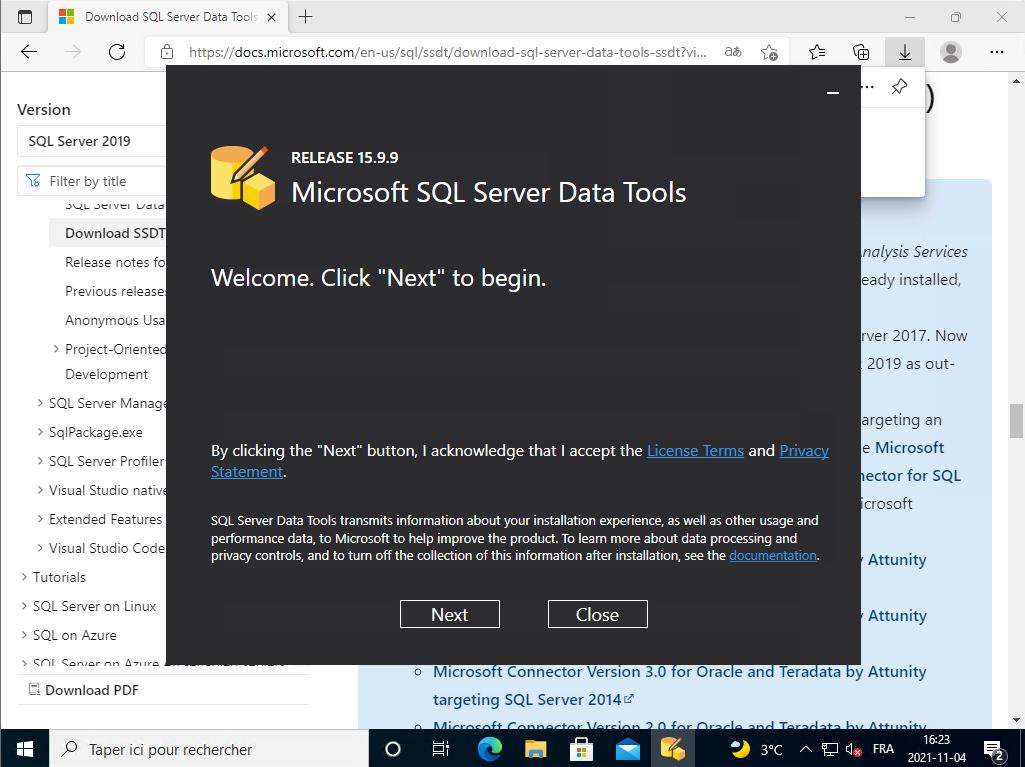Expand Extended Features node
1025x767 pixels.
[x=41, y=519]
